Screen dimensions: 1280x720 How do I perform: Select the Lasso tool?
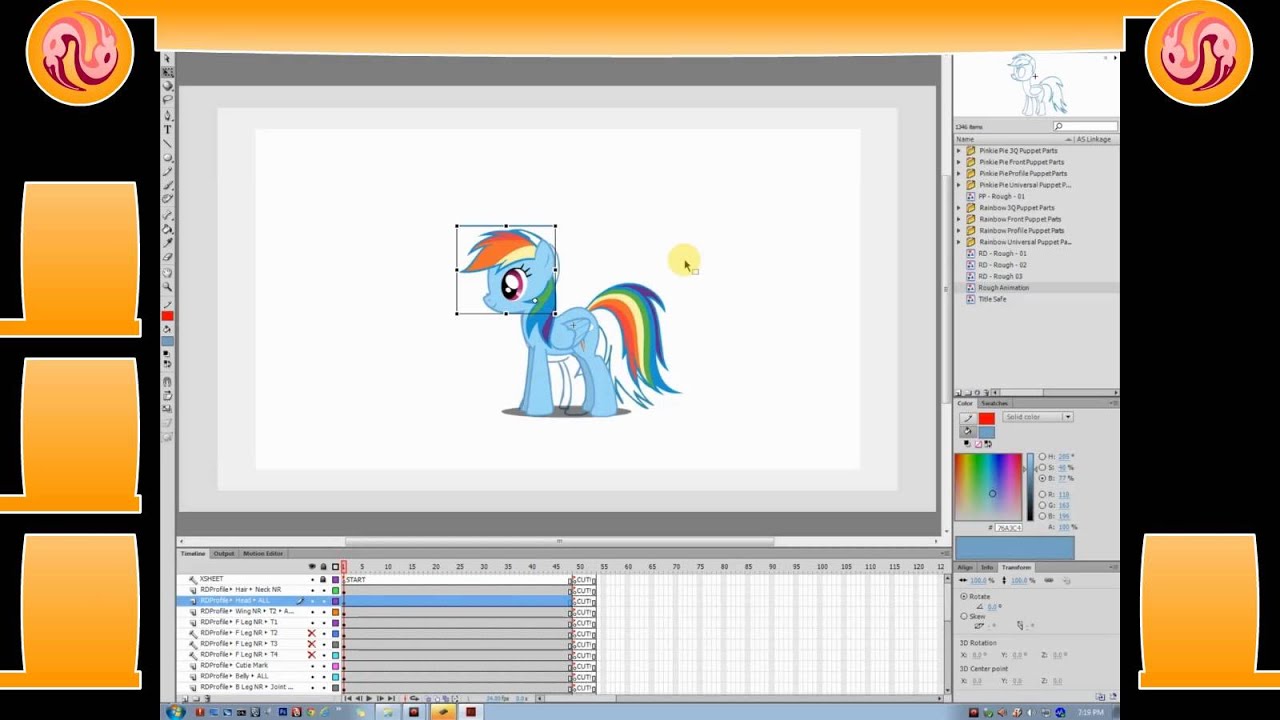pyautogui.click(x=168, y=99)
